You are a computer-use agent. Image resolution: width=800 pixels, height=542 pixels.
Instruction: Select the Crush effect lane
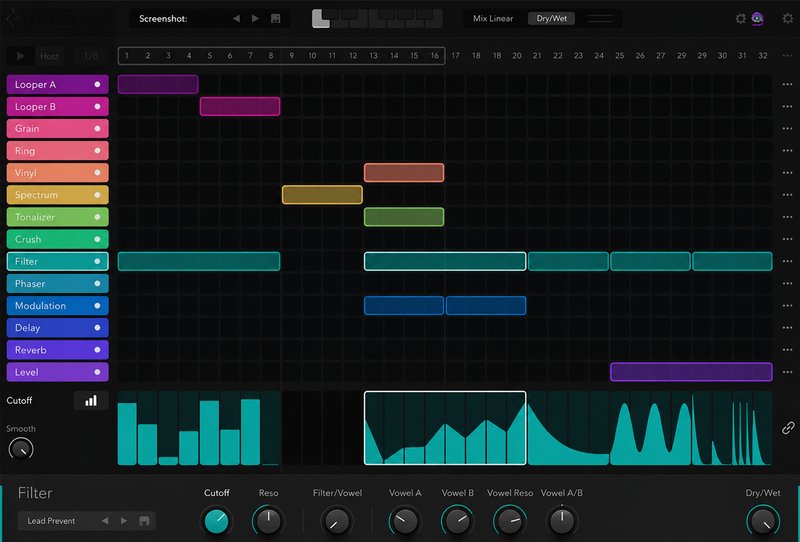click(x=58, y=239)
